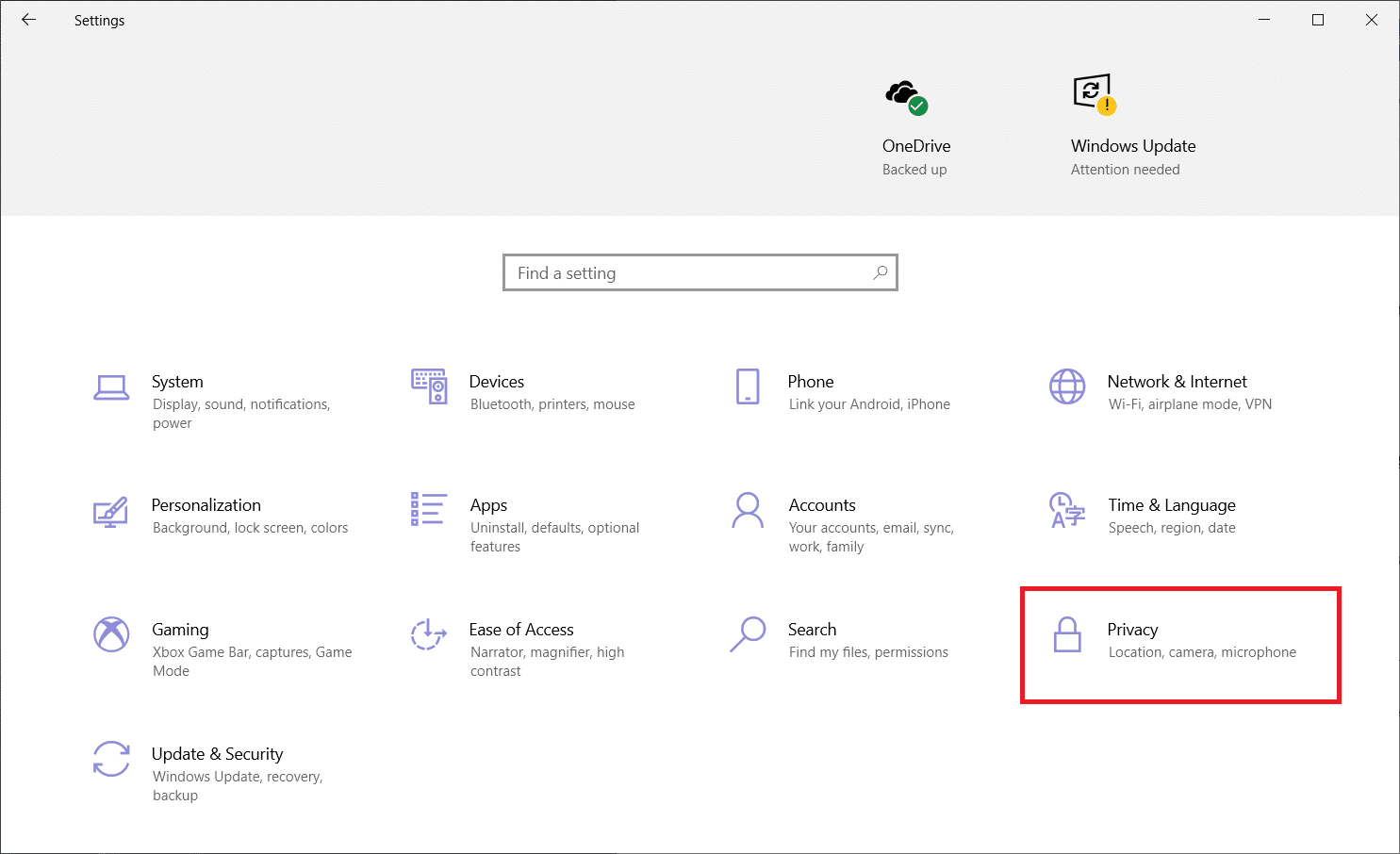Open System settings via its laptop icon
The width and height of the screenshot is (1400, 854).
pyautogui.click(x=111, y=387)
